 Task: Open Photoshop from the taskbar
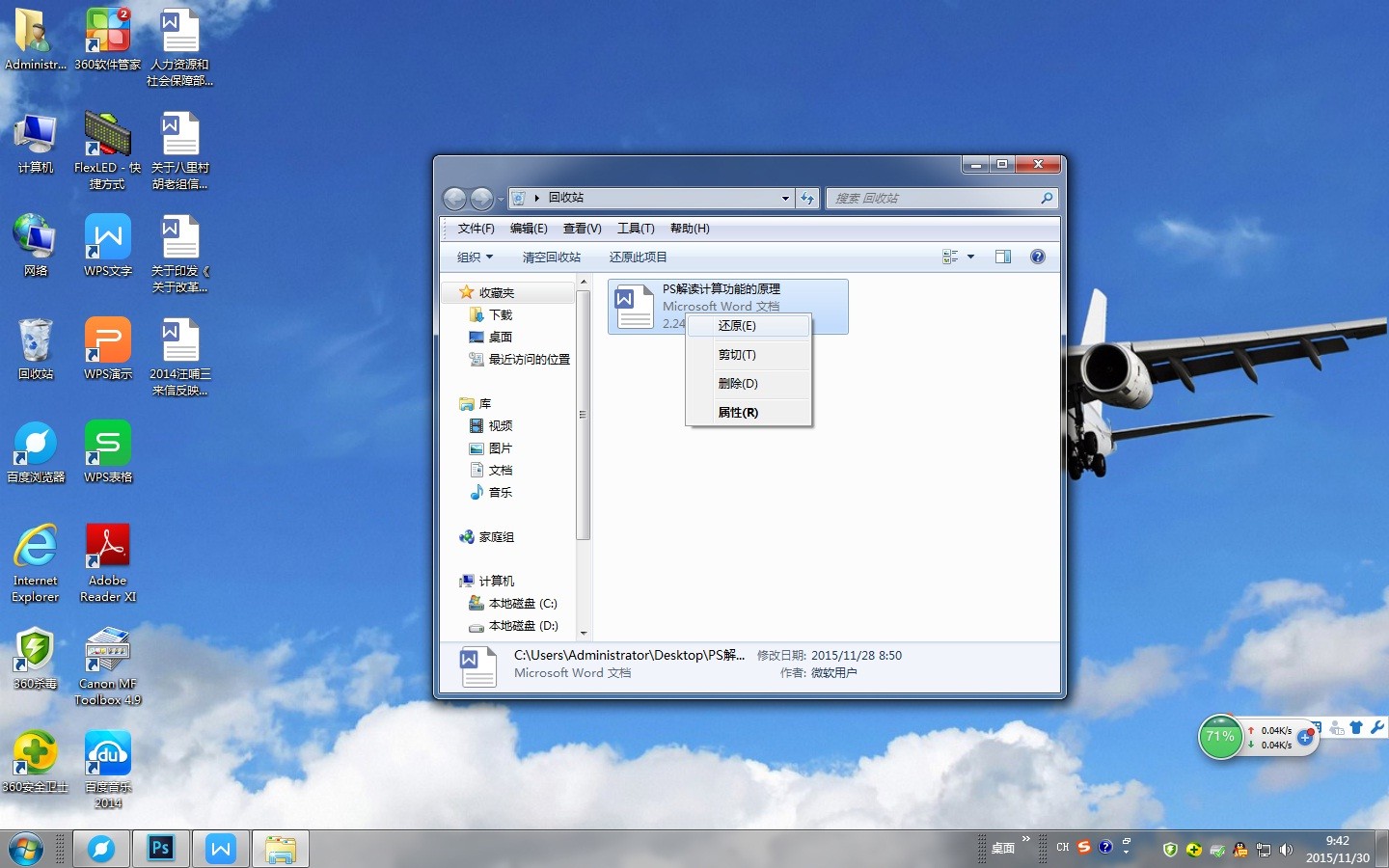pyautogui.click(x=160, y=849)
